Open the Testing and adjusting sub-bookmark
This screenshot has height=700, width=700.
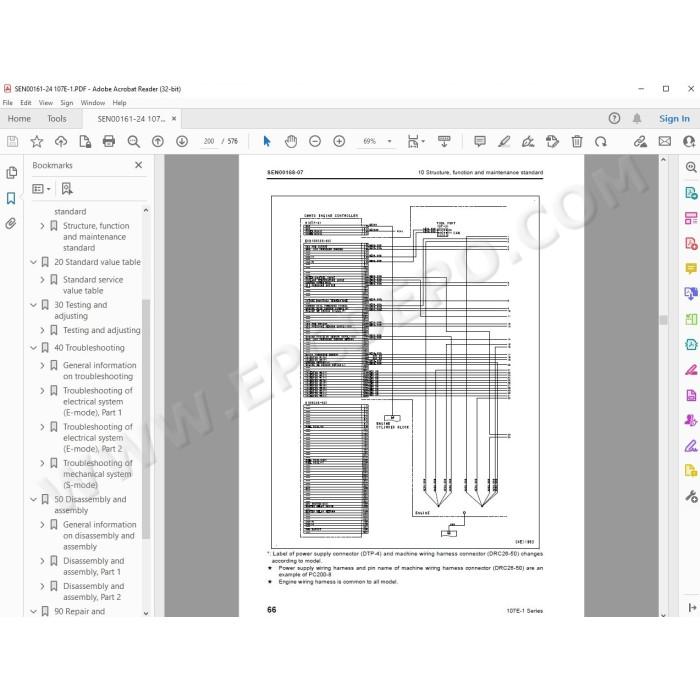click(102, 330)
